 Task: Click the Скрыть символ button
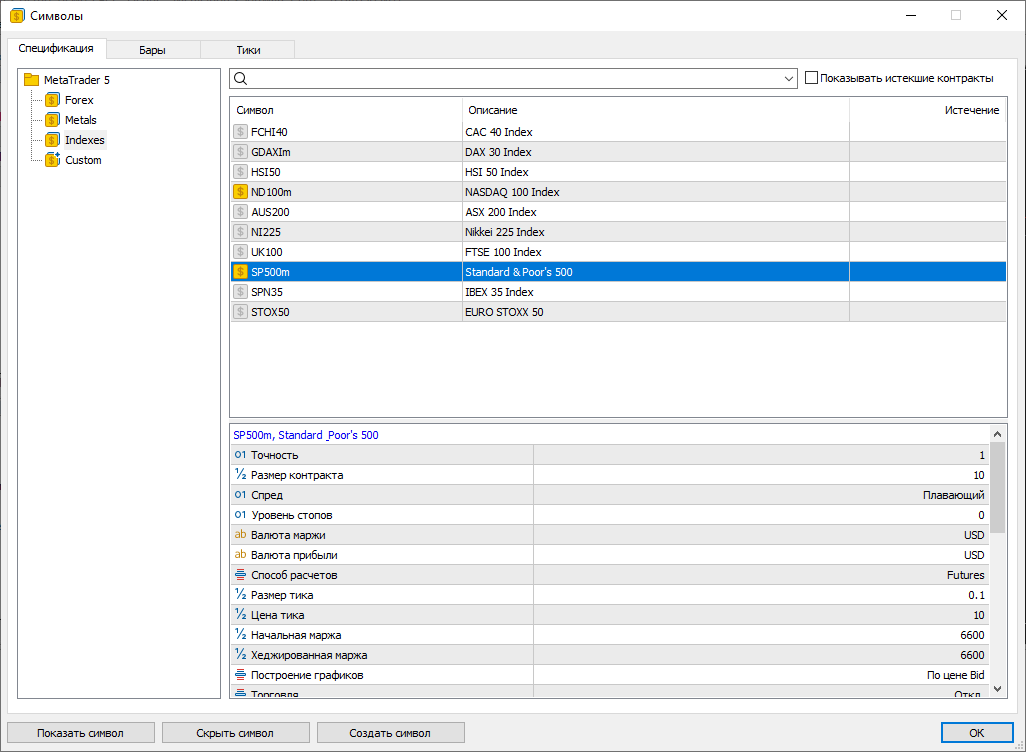[x=236, y=733]
